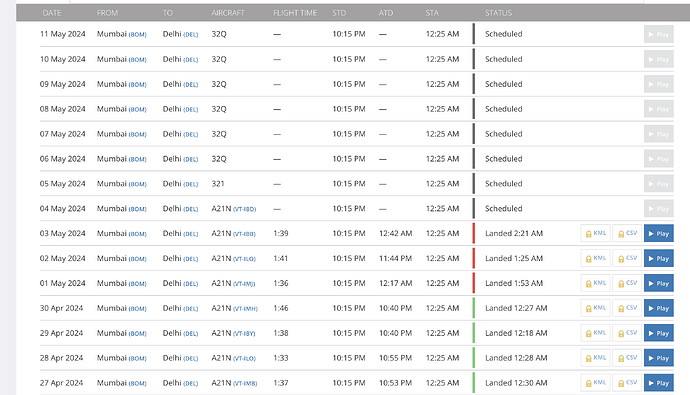Click locked KML download for 27 Apr 2024

point(595,383)
